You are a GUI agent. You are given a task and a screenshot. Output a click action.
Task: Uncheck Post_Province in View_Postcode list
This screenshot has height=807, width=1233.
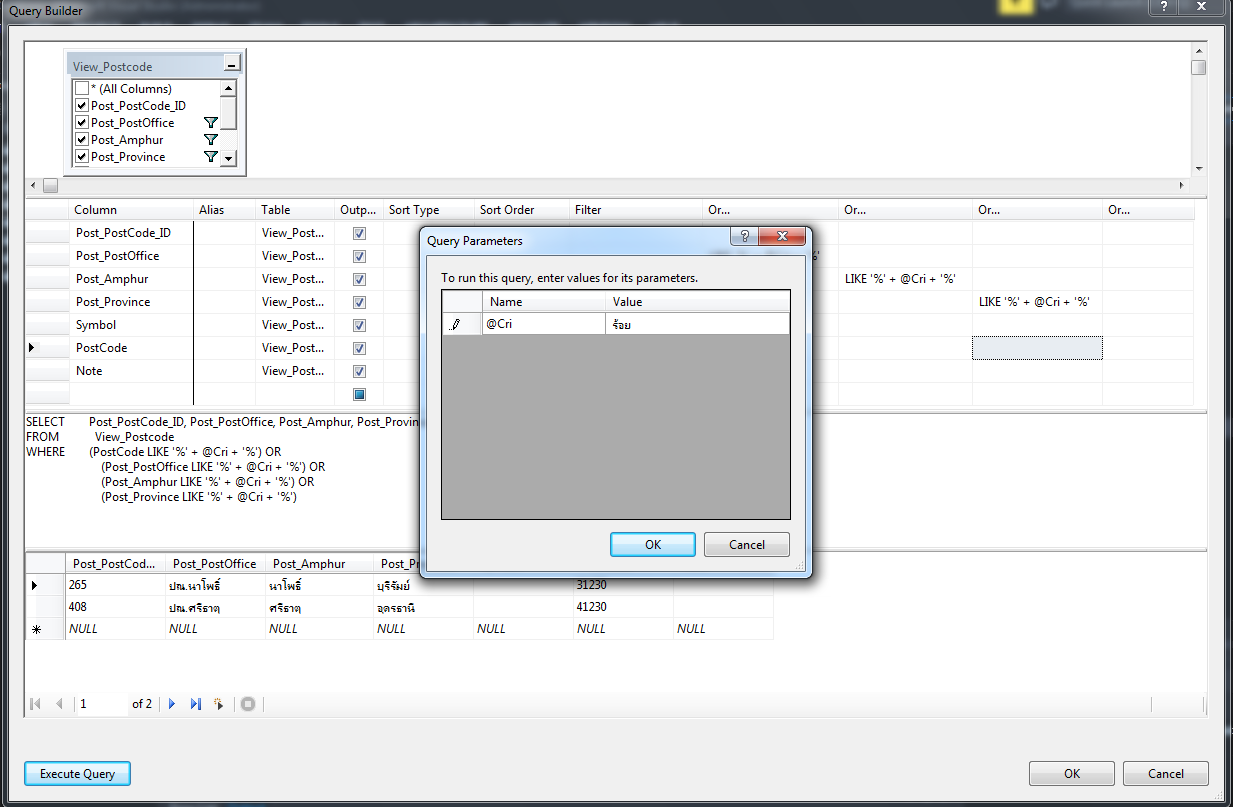click(x=82, y=157)
